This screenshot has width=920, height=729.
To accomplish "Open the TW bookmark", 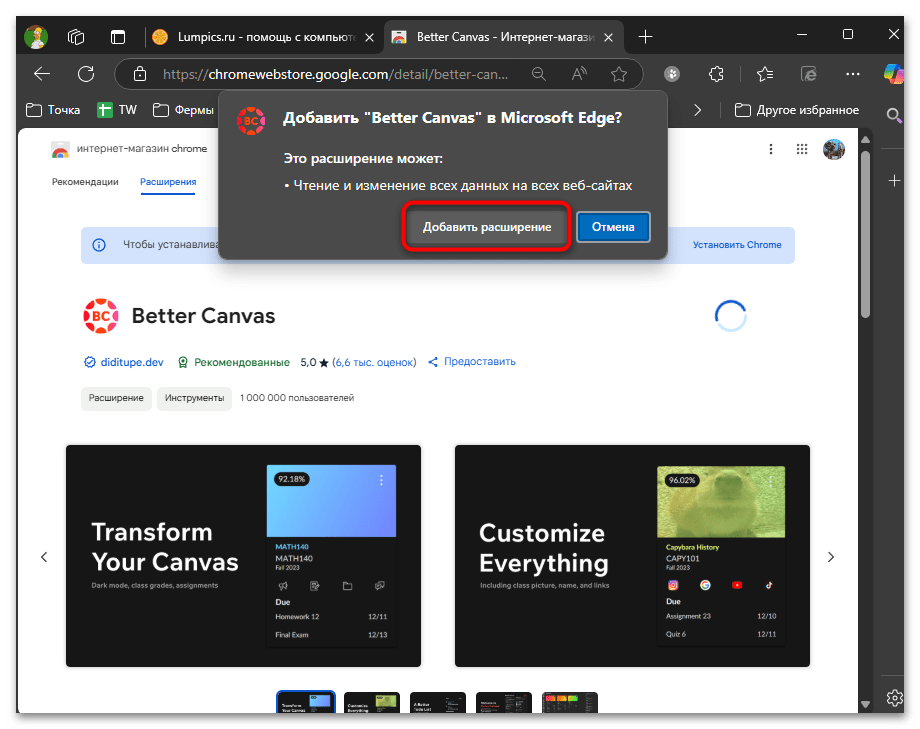I will pyautogui.click(x=117, y=110).
